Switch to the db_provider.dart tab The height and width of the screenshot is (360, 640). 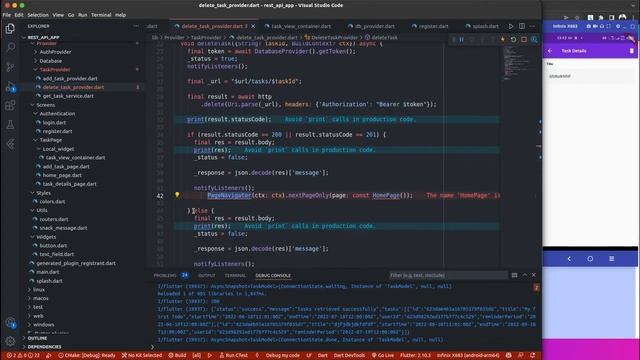(374, 26)
